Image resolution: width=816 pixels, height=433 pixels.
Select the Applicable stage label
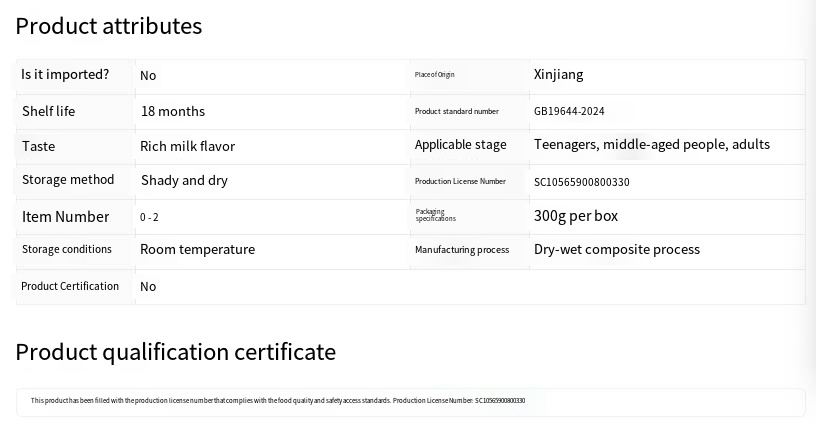tap(460, 145)
